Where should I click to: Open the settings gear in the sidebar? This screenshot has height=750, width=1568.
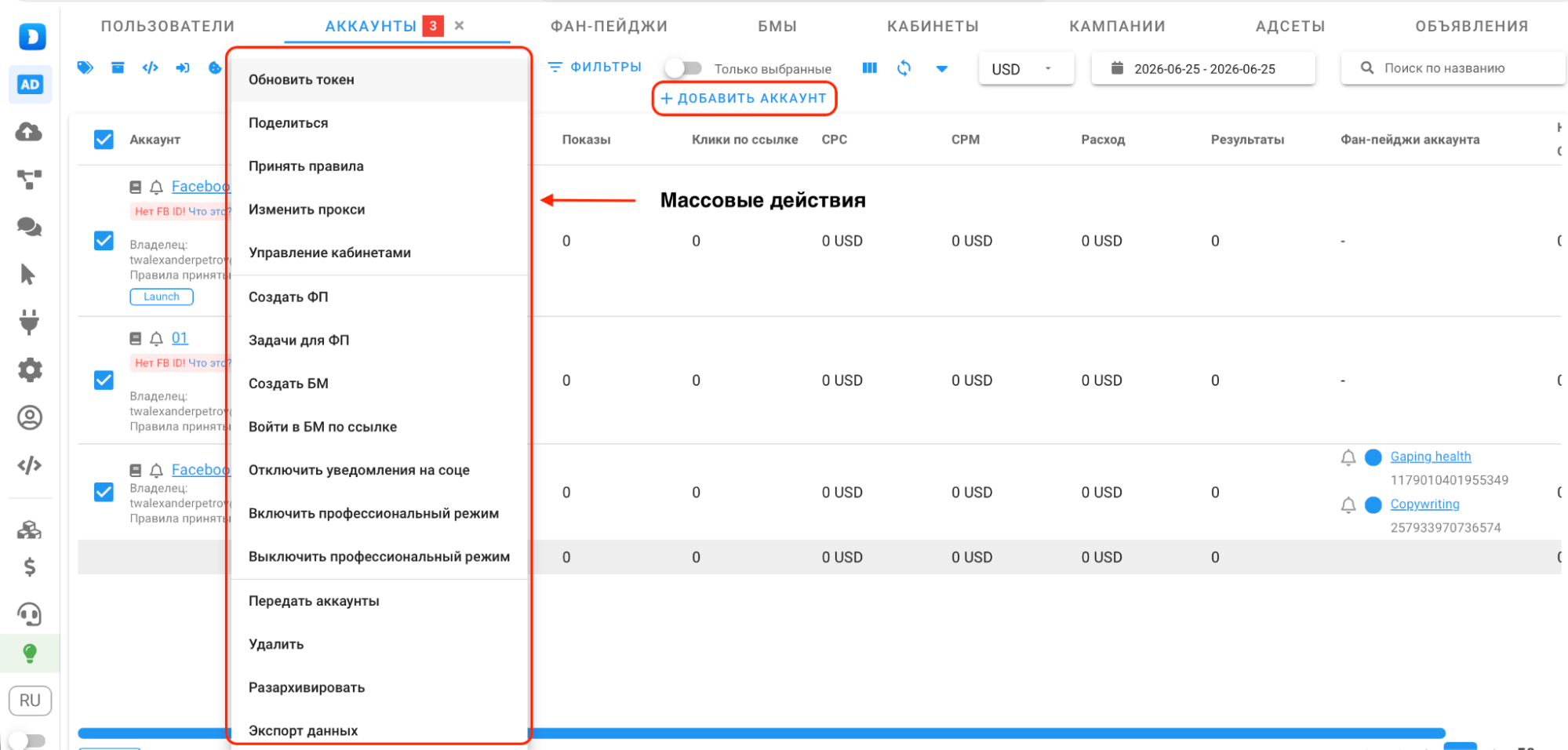click(30, 370)
